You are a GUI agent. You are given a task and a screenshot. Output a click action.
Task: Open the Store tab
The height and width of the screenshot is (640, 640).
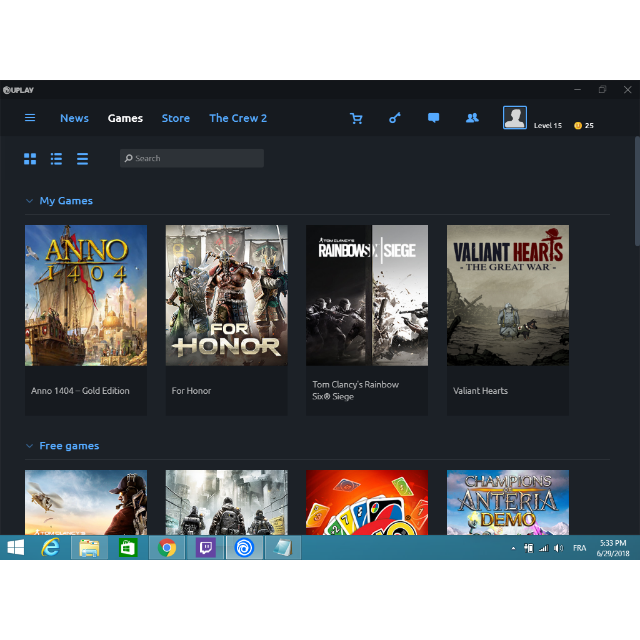[176, 118]
